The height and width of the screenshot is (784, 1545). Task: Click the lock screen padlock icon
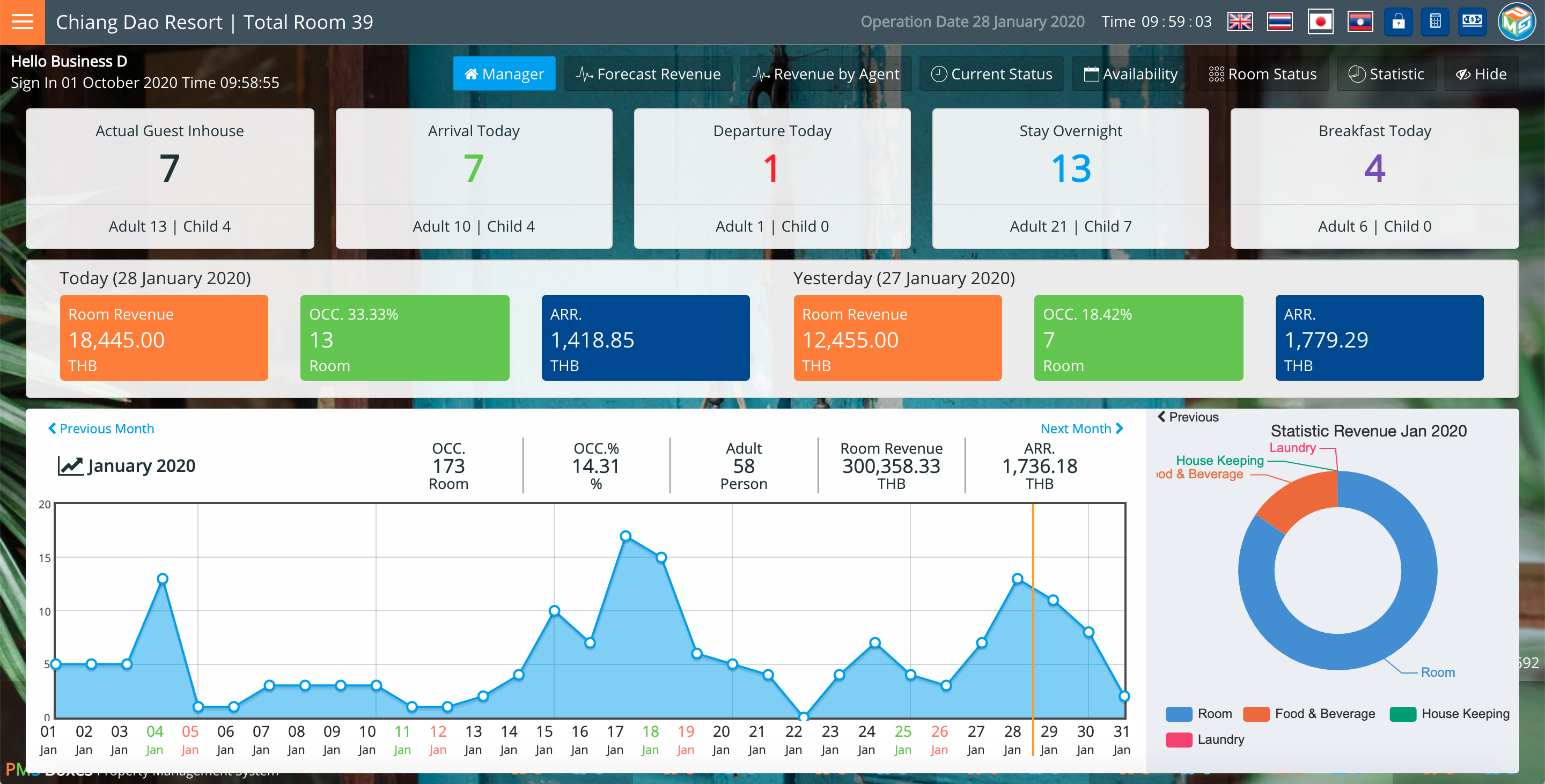[1398, 22]
